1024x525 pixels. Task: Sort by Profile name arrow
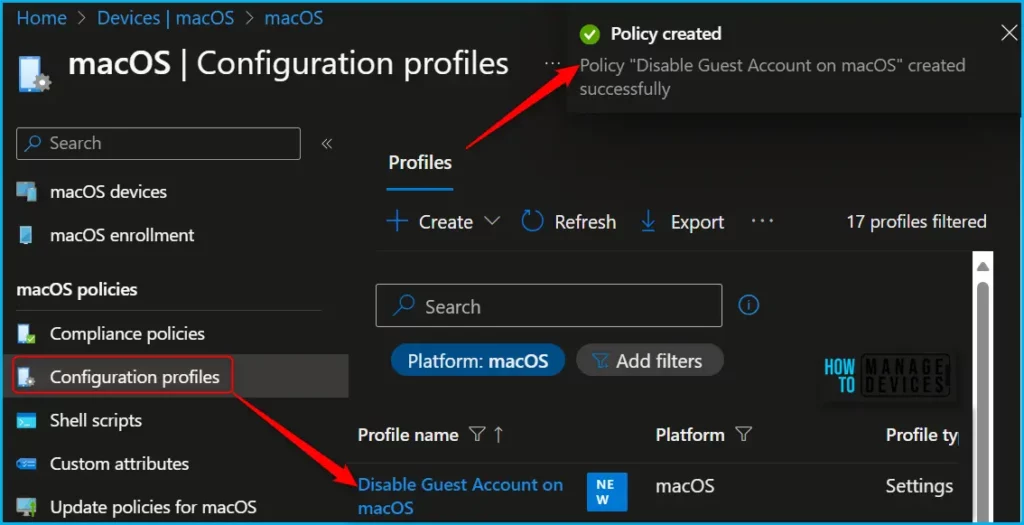pos(498,434)
